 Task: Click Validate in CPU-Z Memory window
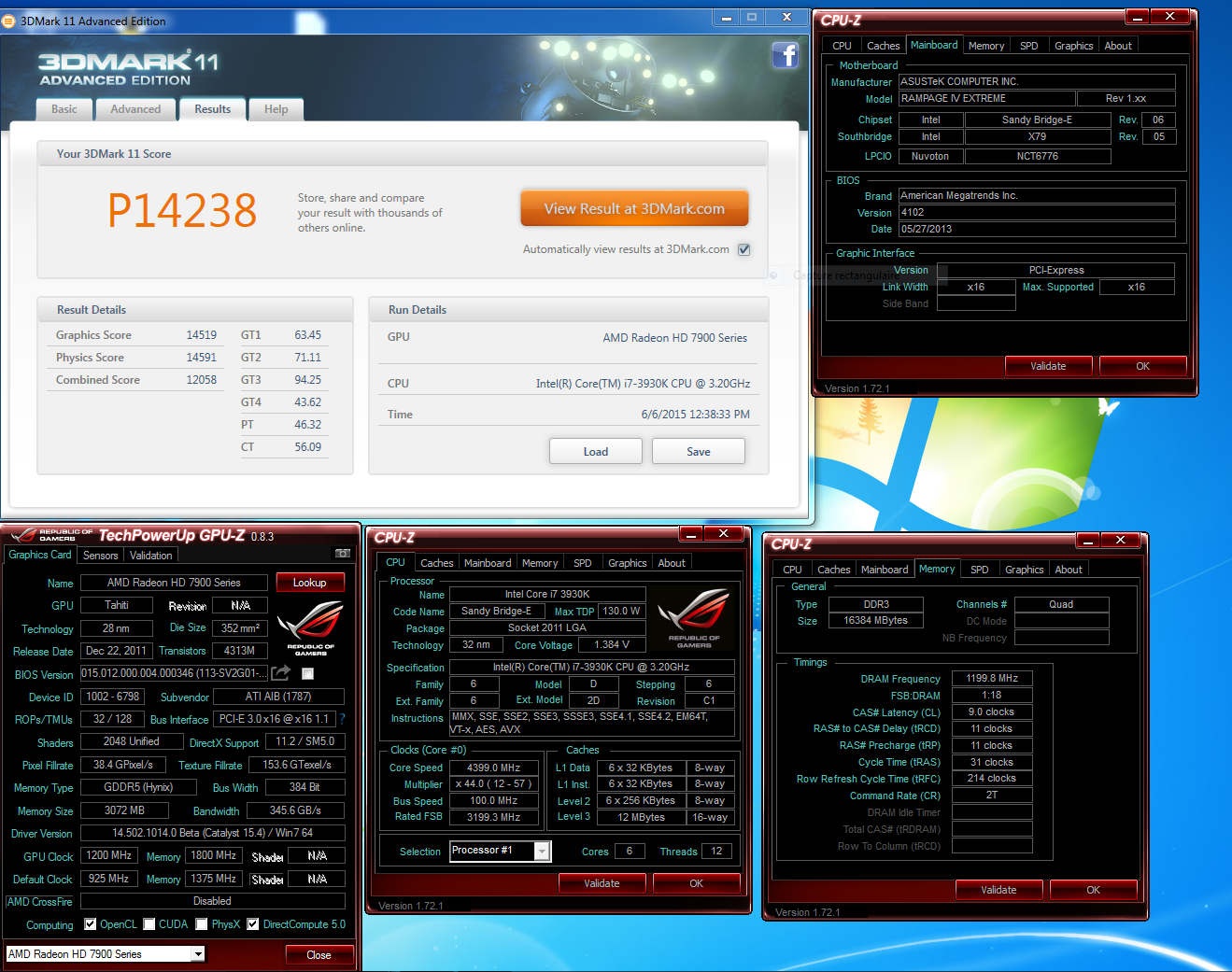pyautogui.click(x=998, y=890)
